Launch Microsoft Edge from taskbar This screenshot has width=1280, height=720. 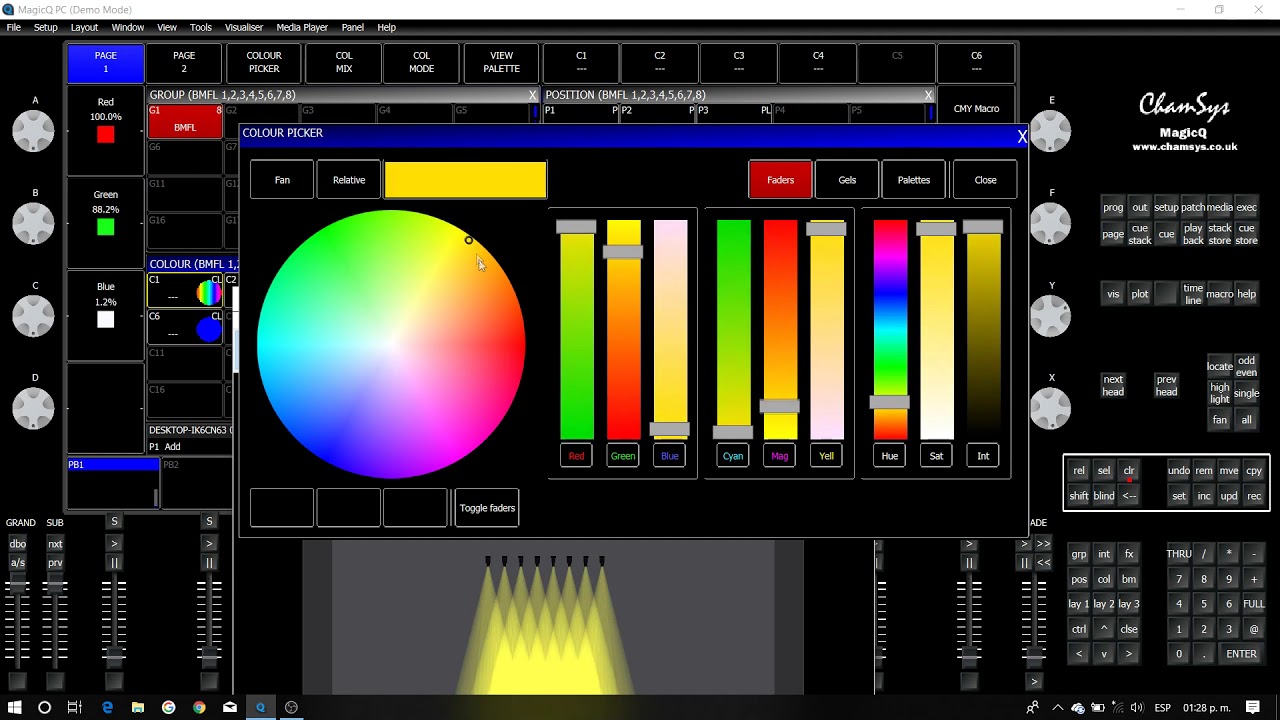(x=107, y=707)
